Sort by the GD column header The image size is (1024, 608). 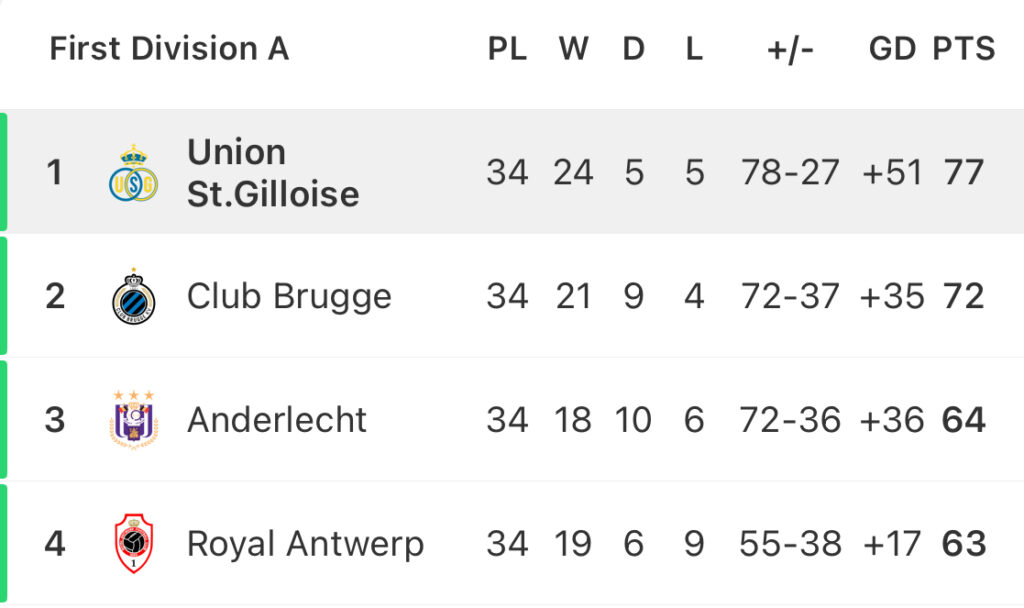click(892, 49)
